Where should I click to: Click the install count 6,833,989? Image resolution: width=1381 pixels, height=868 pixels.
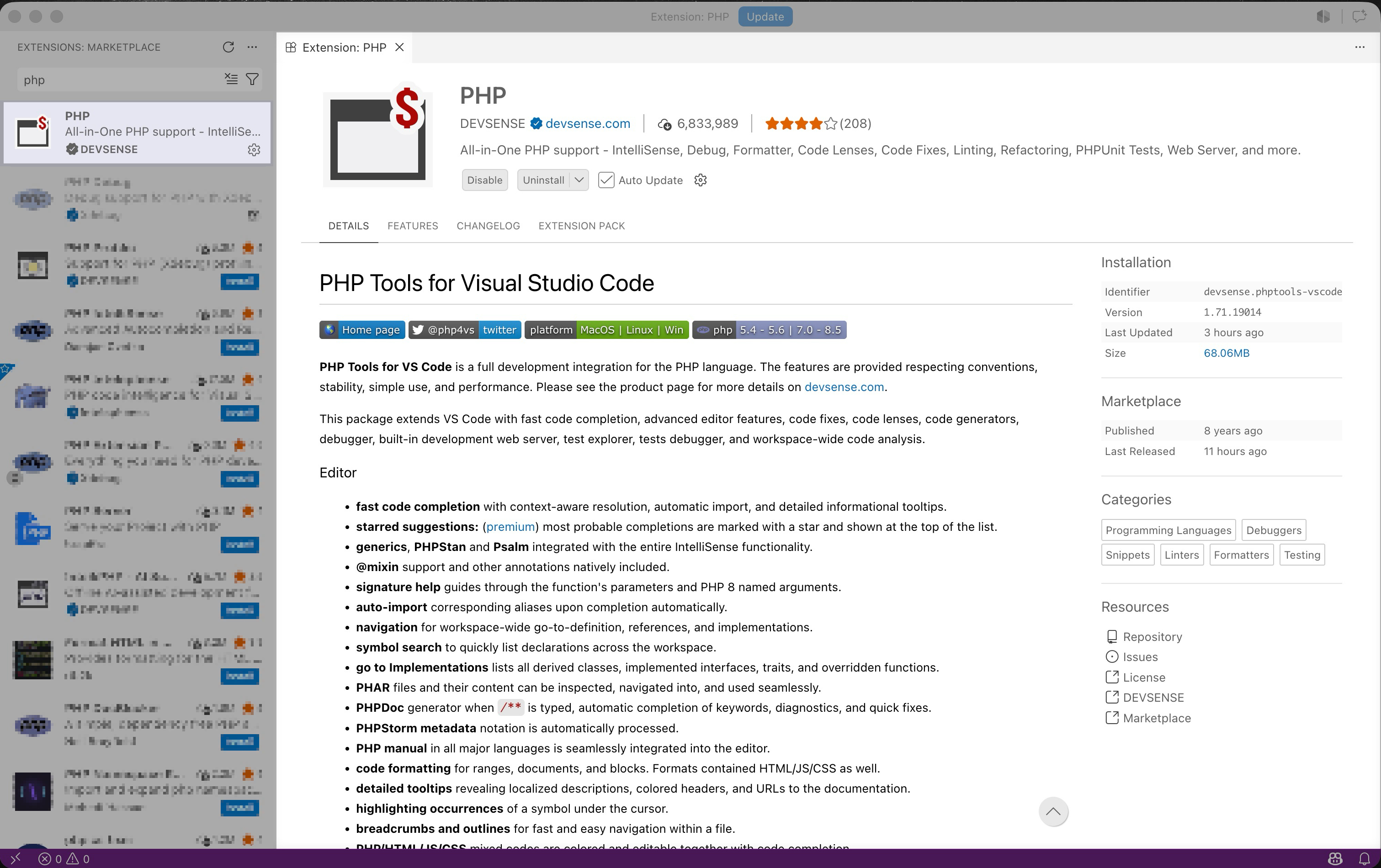699,123
